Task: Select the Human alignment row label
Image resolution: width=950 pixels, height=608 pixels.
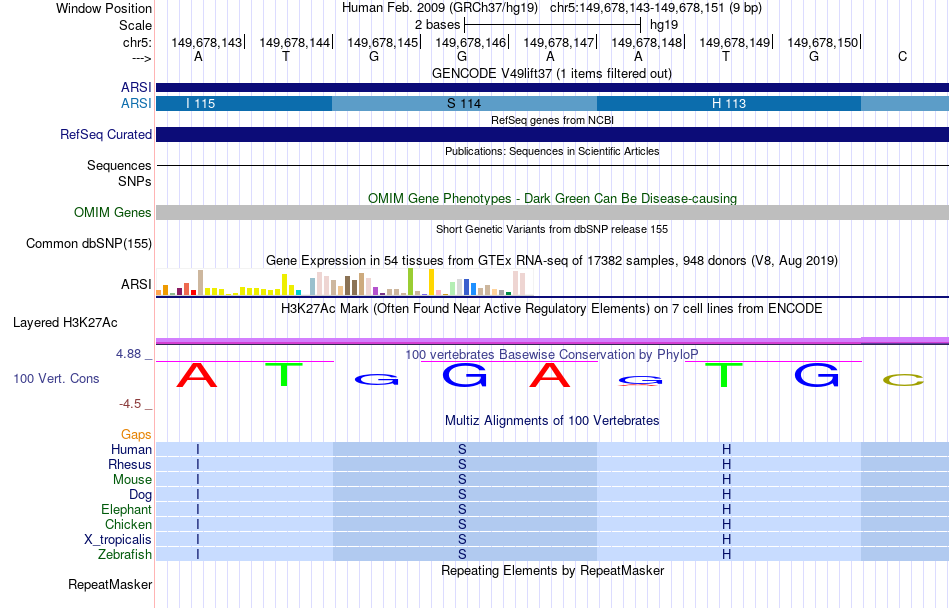Action: (131, 449)
